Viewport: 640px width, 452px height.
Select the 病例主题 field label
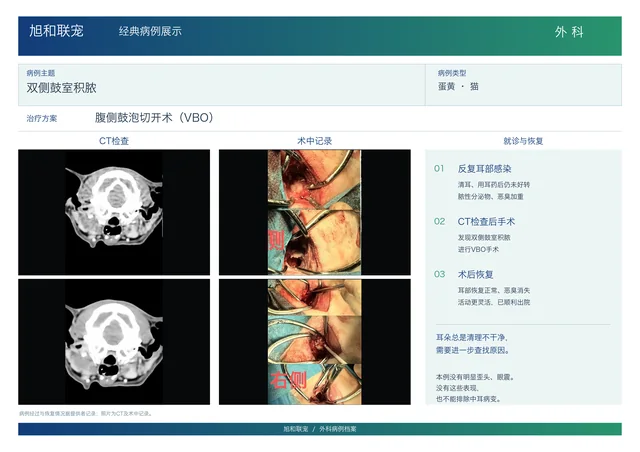point(40,73)
